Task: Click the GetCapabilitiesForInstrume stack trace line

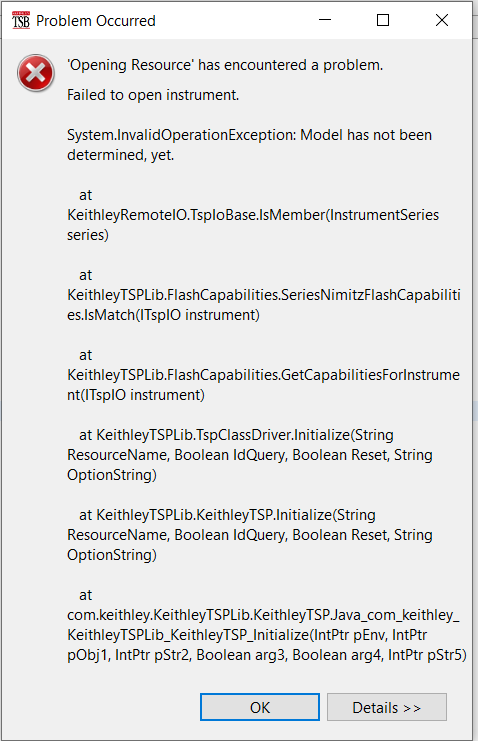Action: click(263, 375)
